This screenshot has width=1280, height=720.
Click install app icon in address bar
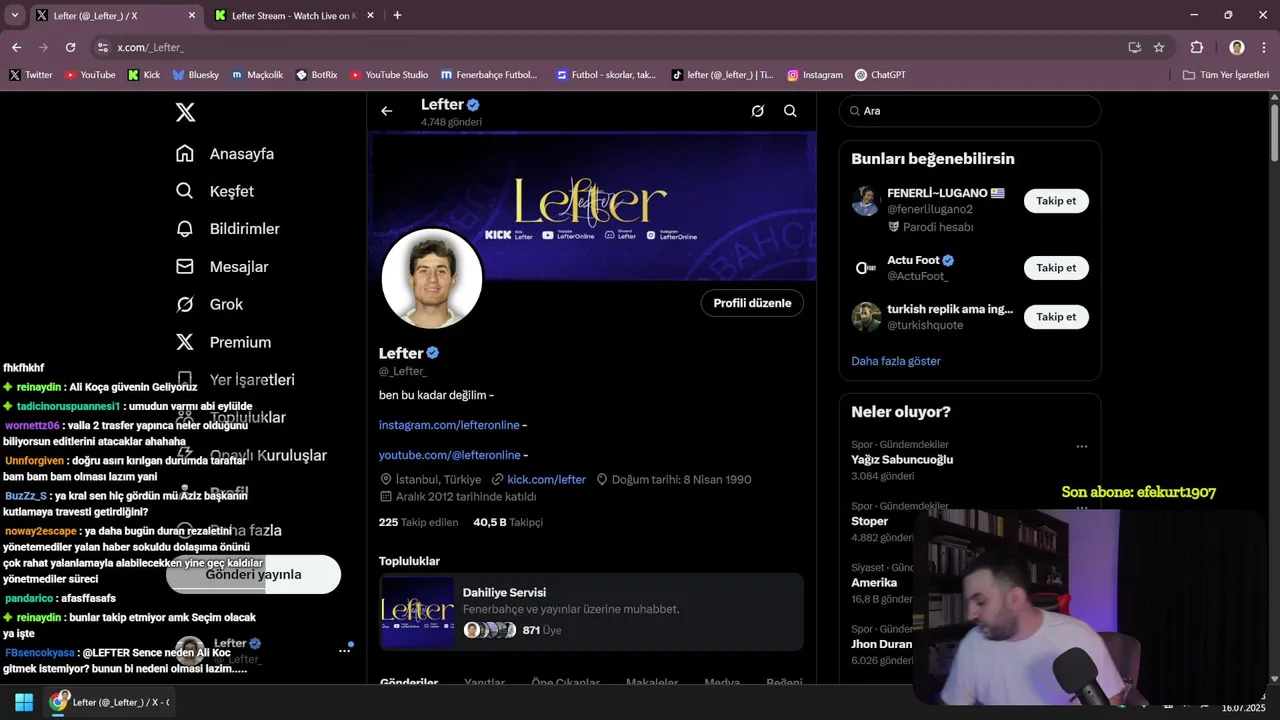[x=1134, y=47]
